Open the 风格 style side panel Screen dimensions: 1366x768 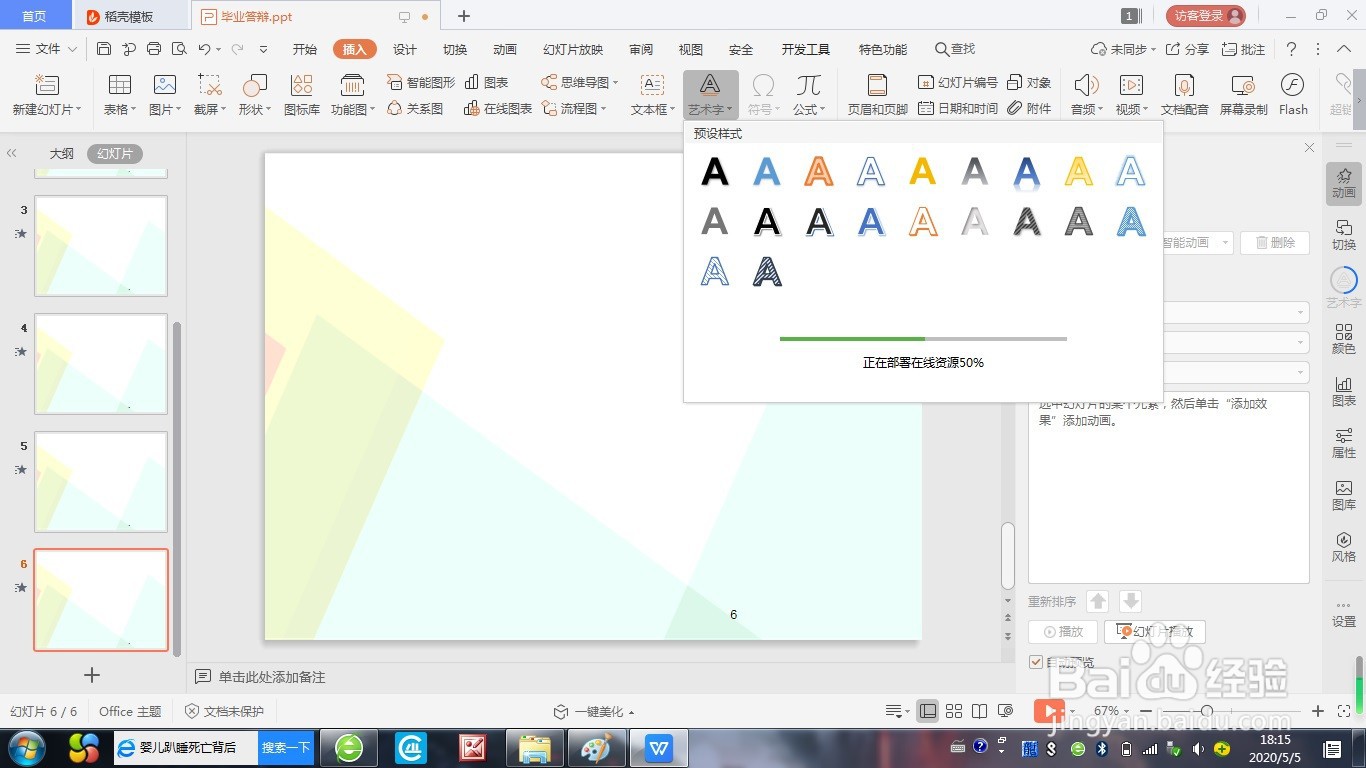click(x=1344, y=547)
